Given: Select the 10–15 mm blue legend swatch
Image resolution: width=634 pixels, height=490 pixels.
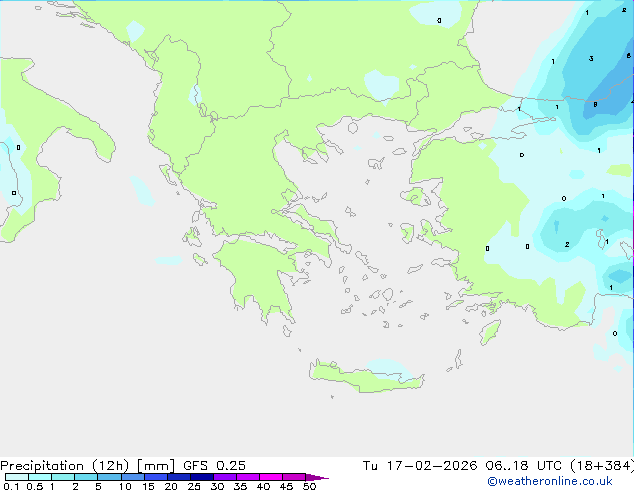Looking at the screenshot, I should coord(132,477).
